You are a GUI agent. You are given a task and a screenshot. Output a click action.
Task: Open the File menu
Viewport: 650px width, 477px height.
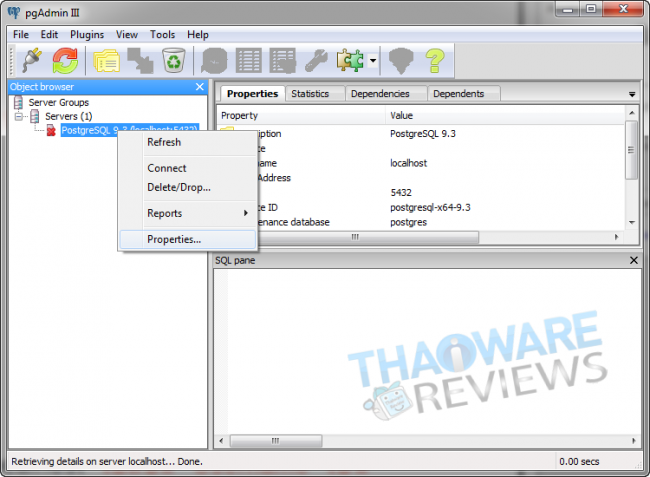pyautogui.click(x=21, y=35)
